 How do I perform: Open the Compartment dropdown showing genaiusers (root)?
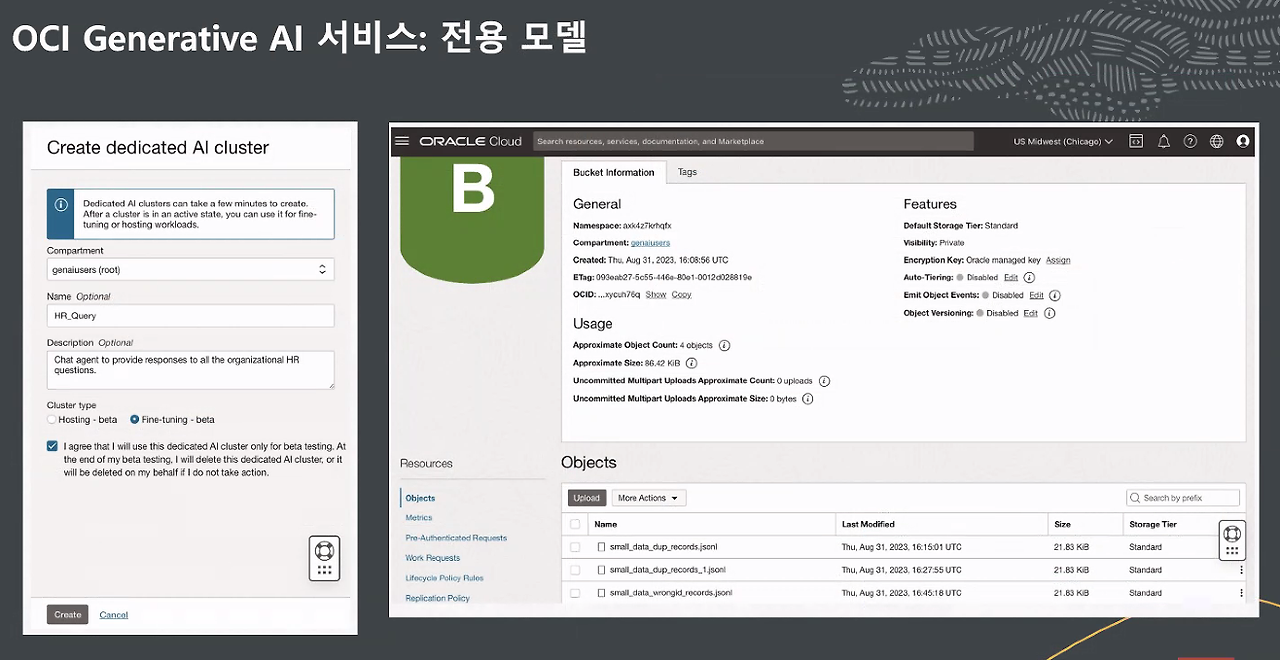tap(190, 269)
